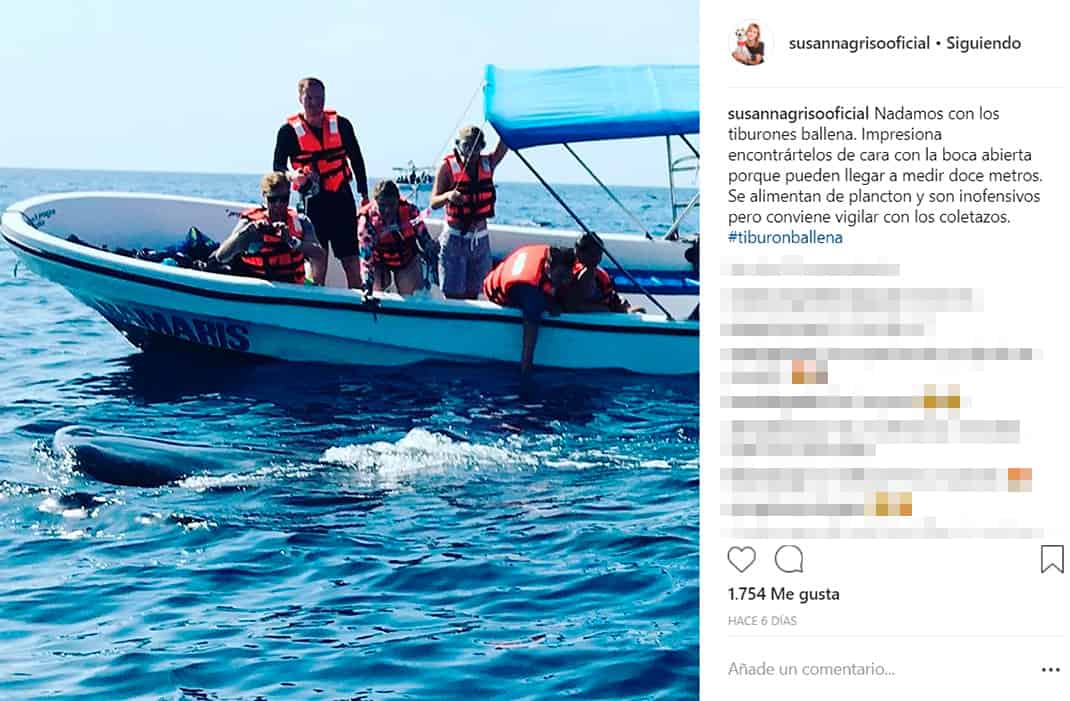
Task: View who liked: 1.754 Me gusta
Action: (783, 594)
